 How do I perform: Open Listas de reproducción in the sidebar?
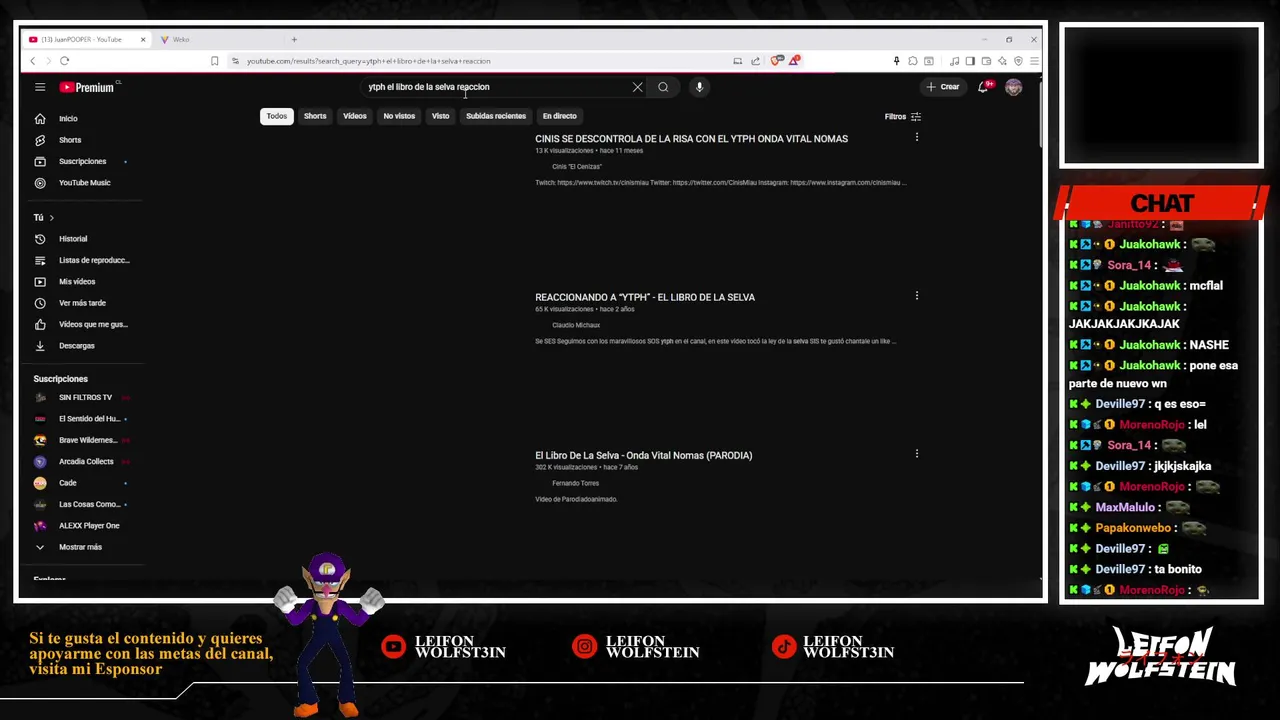[x=82, y=260]
